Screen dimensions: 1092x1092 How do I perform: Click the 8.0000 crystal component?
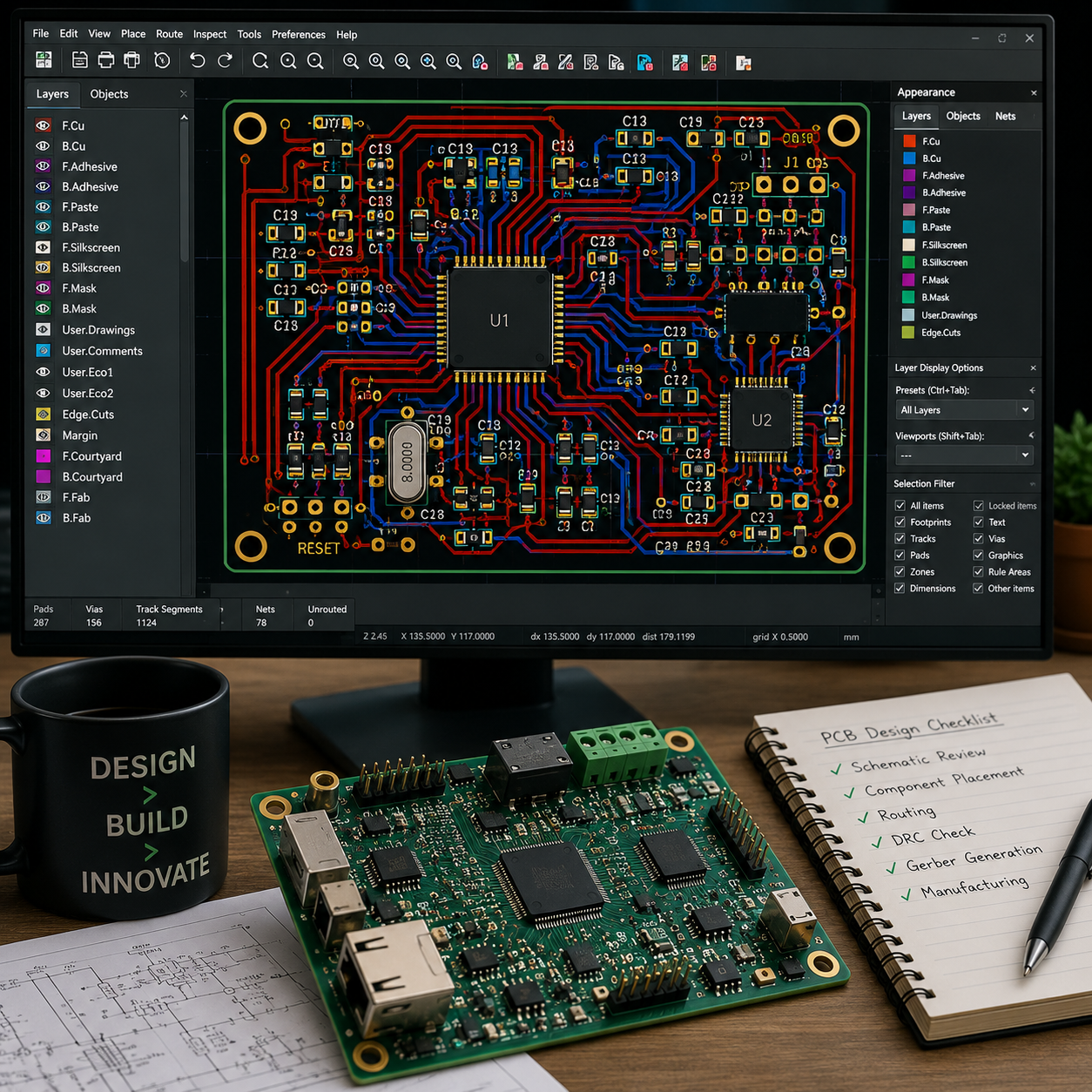coord(407,461)
